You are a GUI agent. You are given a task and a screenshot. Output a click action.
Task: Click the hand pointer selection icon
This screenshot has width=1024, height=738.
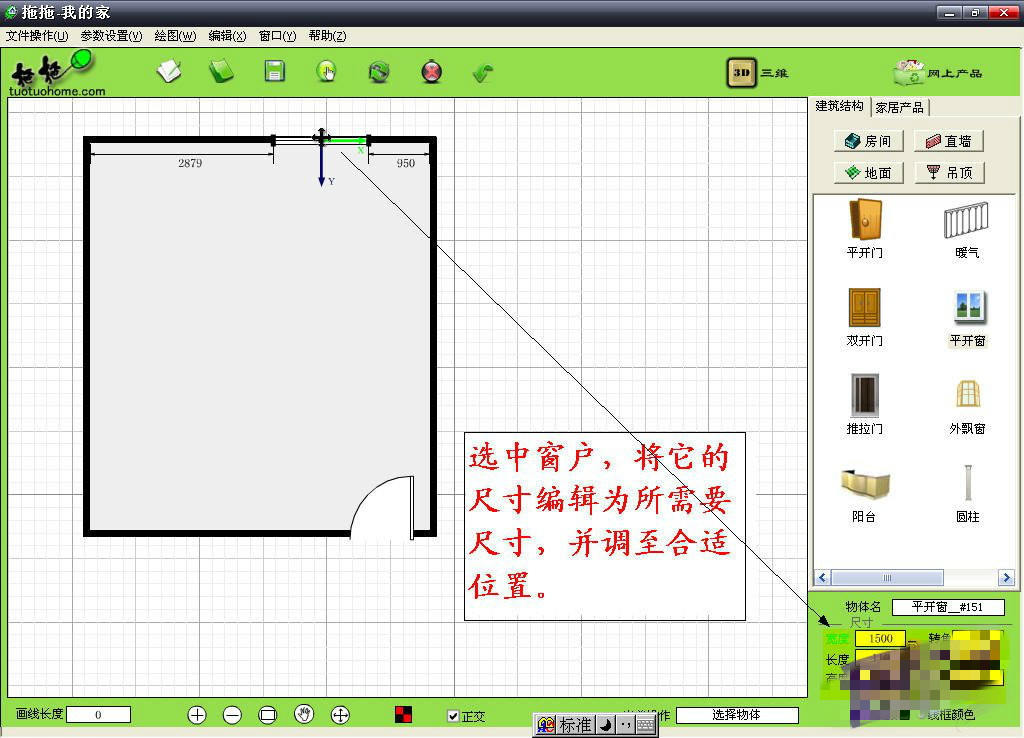click(x=326, y=71)
